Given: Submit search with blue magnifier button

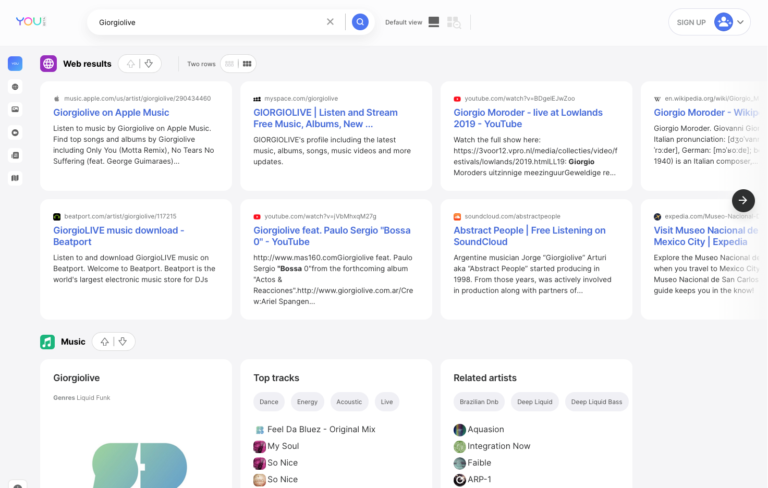Looking at the screenshot, I should [x=360, y=22].
